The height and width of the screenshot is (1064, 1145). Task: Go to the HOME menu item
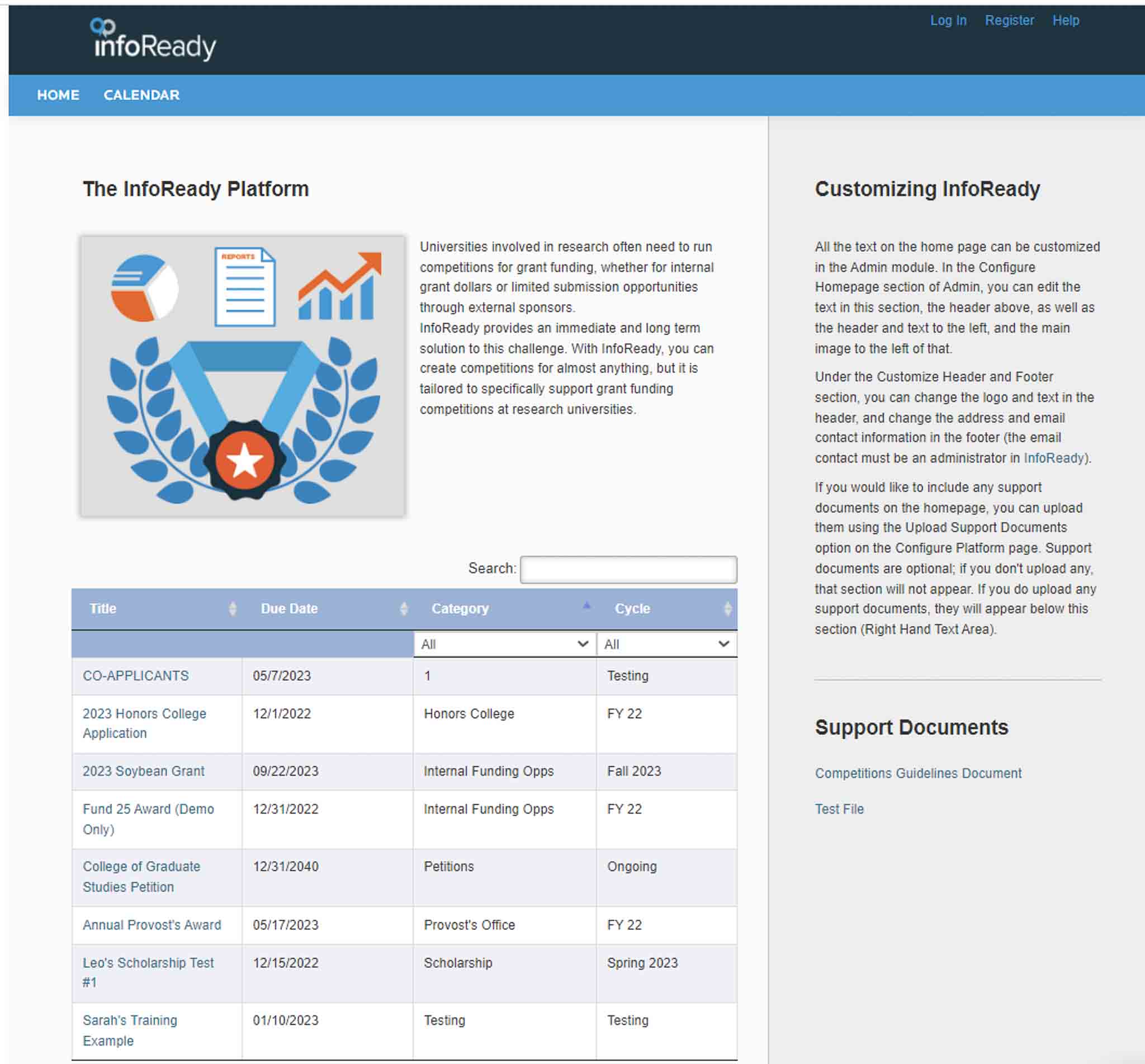click(x=58, y=95)
